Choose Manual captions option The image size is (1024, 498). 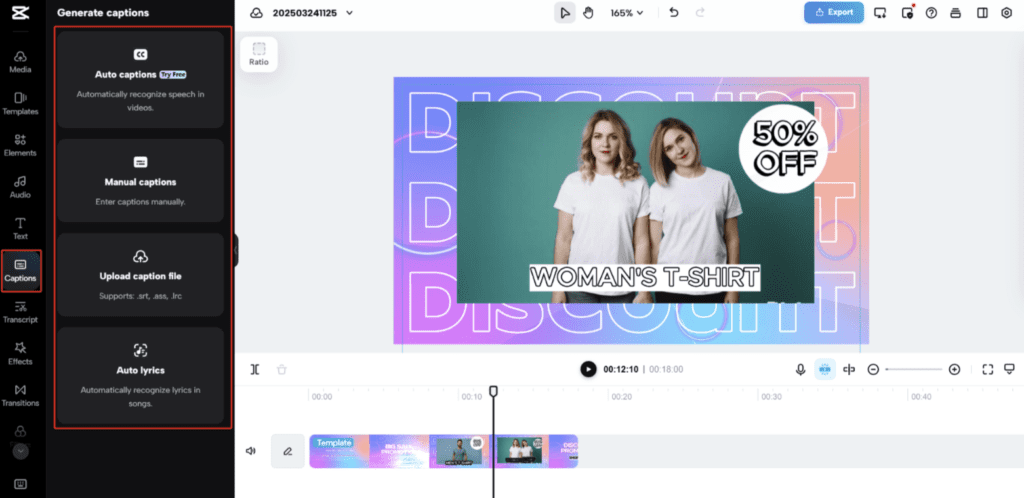point(140,181)
